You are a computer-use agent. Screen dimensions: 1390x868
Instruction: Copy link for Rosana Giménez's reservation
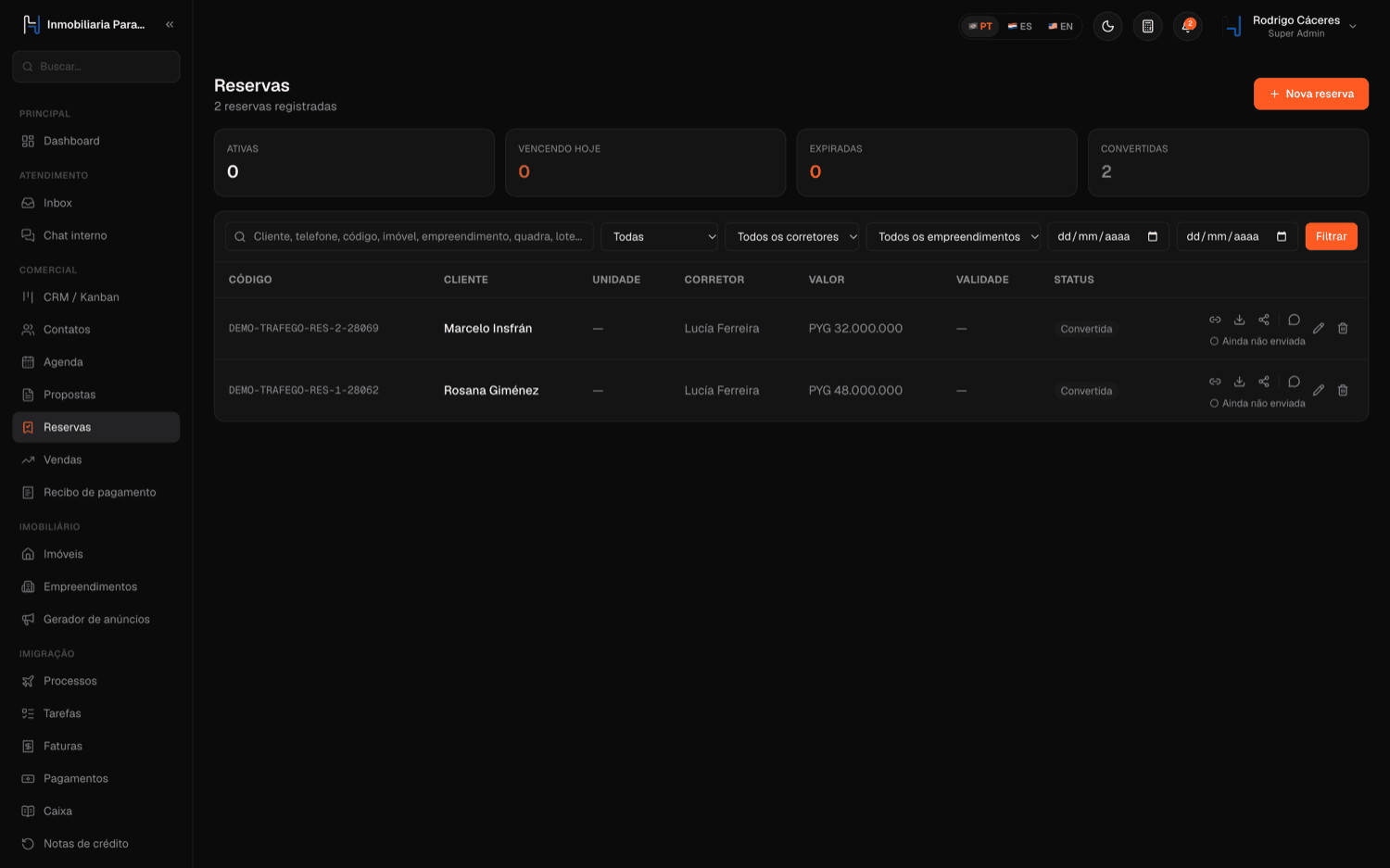tap(1215, 382)
